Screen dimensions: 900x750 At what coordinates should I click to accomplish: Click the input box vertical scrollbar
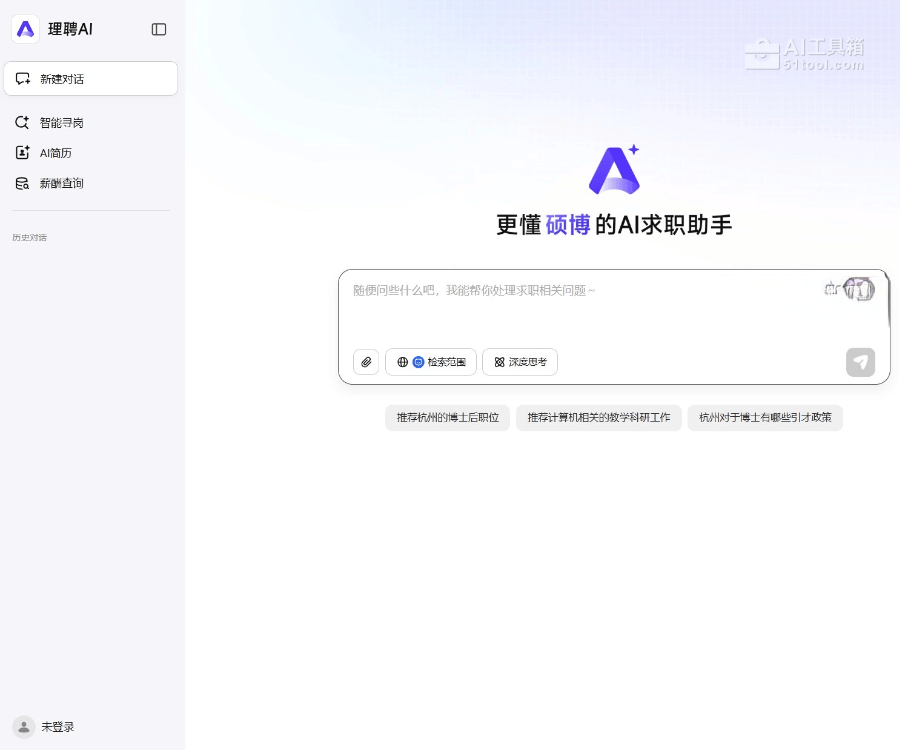click(887, 310)
